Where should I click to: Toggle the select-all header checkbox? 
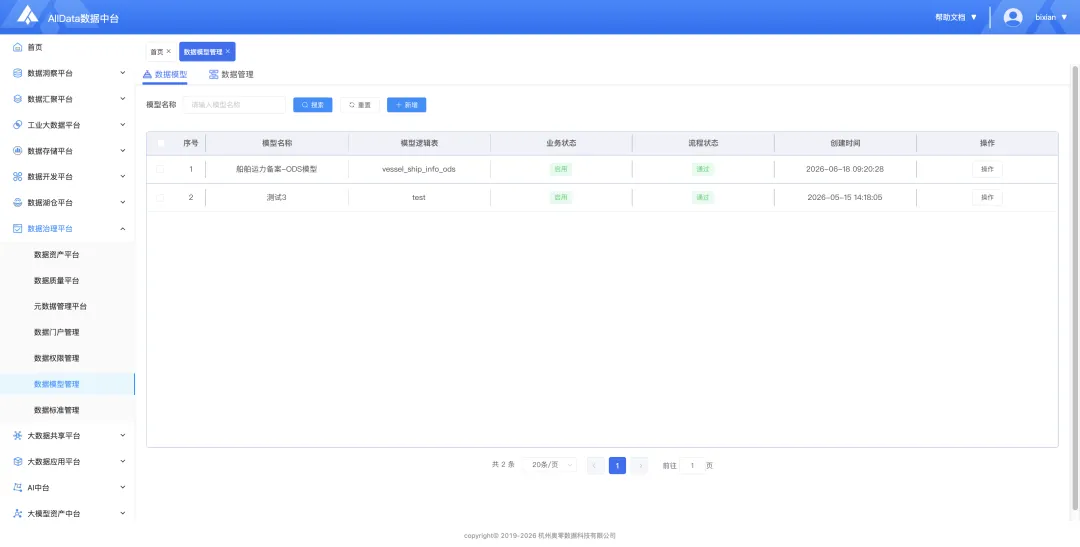(161, 143)
